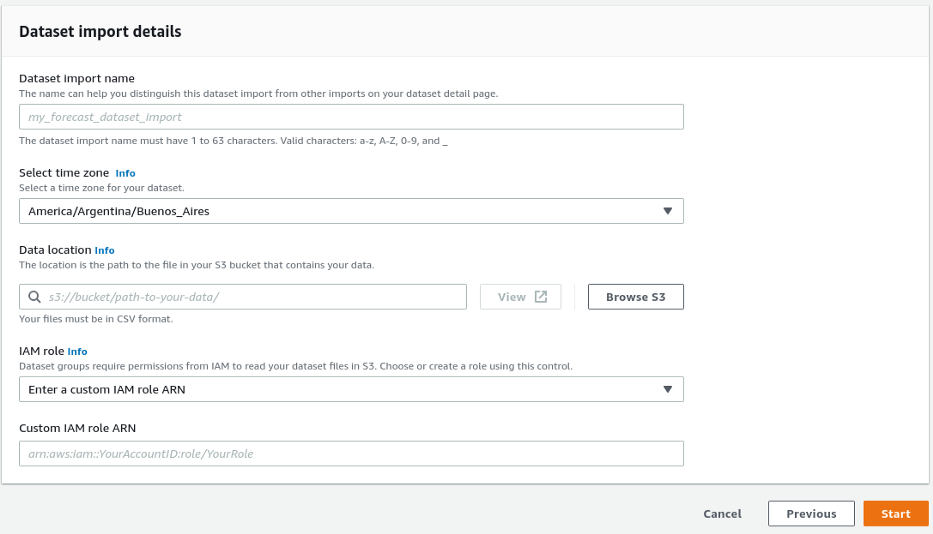Click the 'Dataset import details' heading
This screenshot has width=933, height=534.
click(x=100, y=32)
